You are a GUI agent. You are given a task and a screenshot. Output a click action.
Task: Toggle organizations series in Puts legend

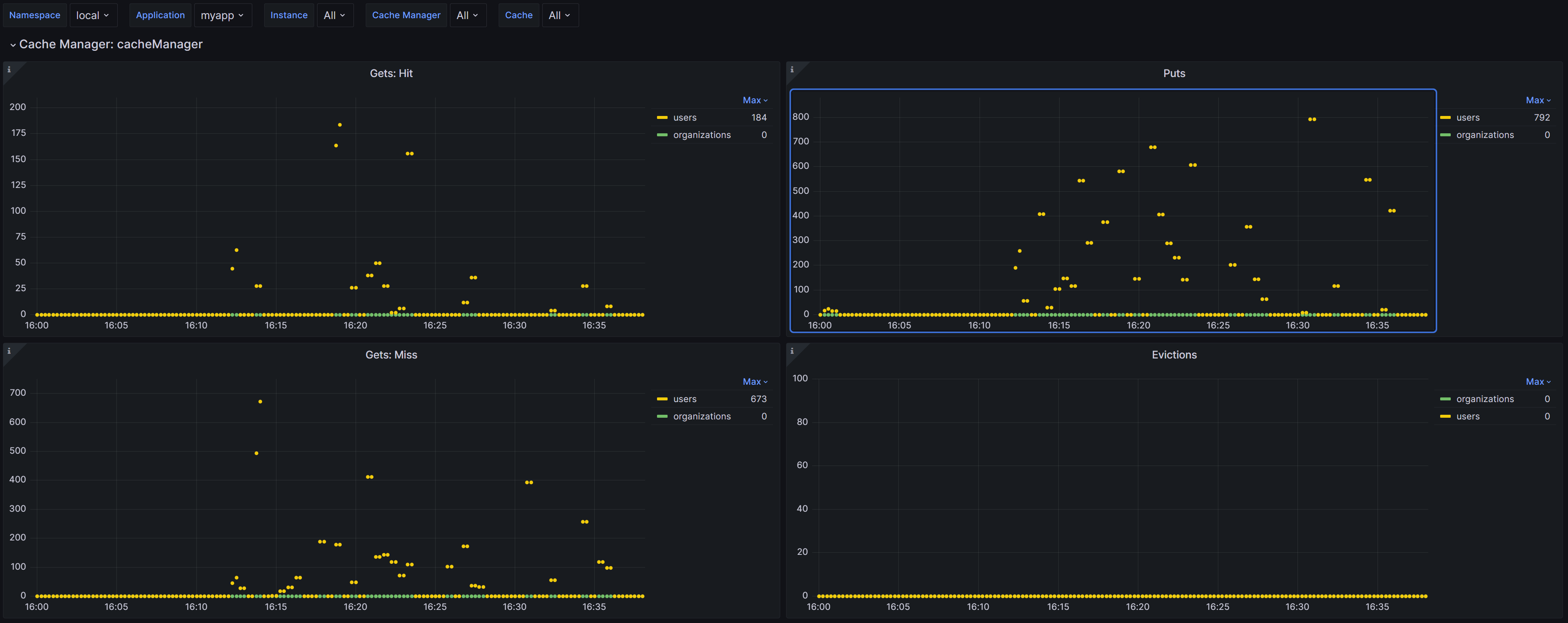pos(1484,135)
